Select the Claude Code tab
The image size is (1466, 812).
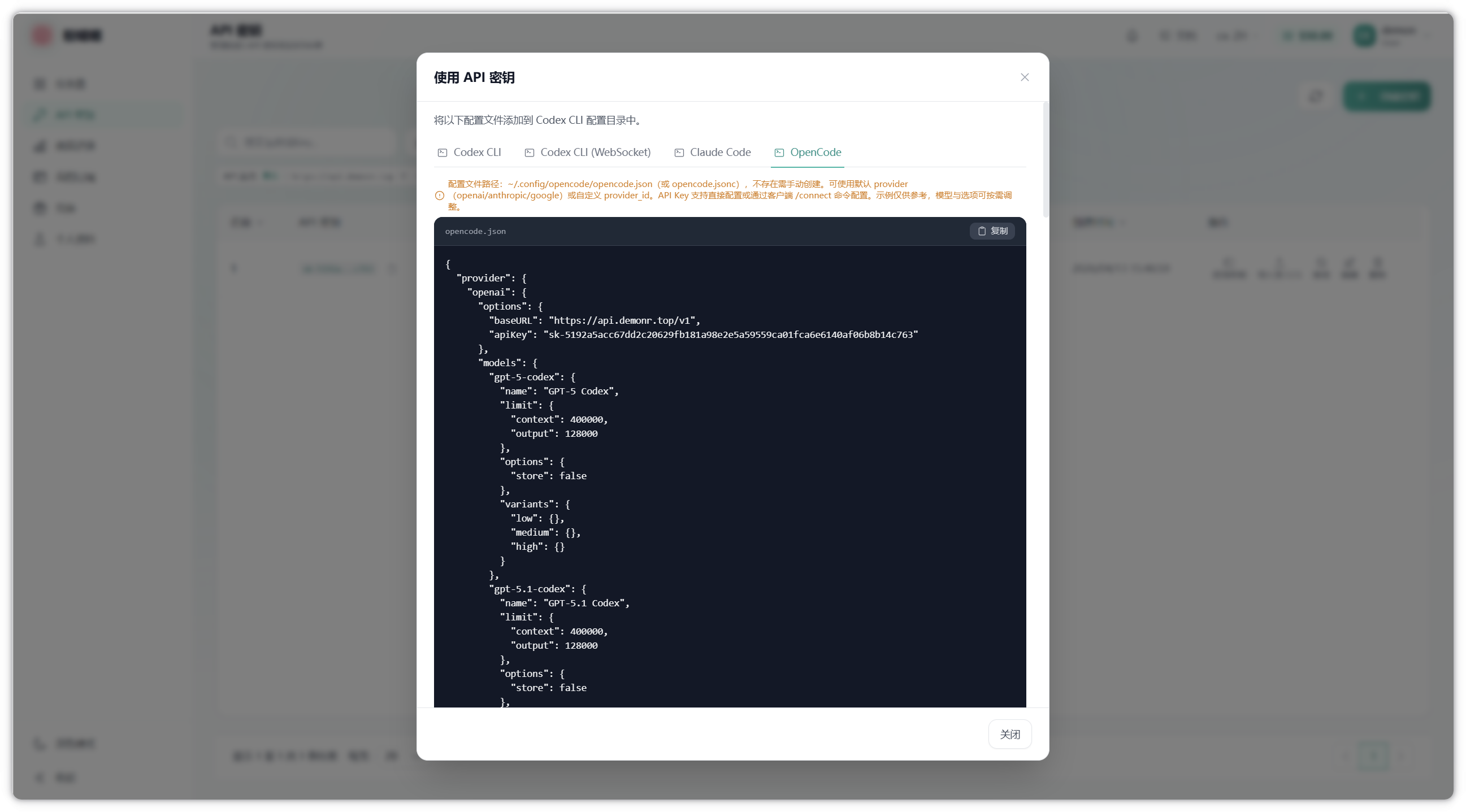713,153
